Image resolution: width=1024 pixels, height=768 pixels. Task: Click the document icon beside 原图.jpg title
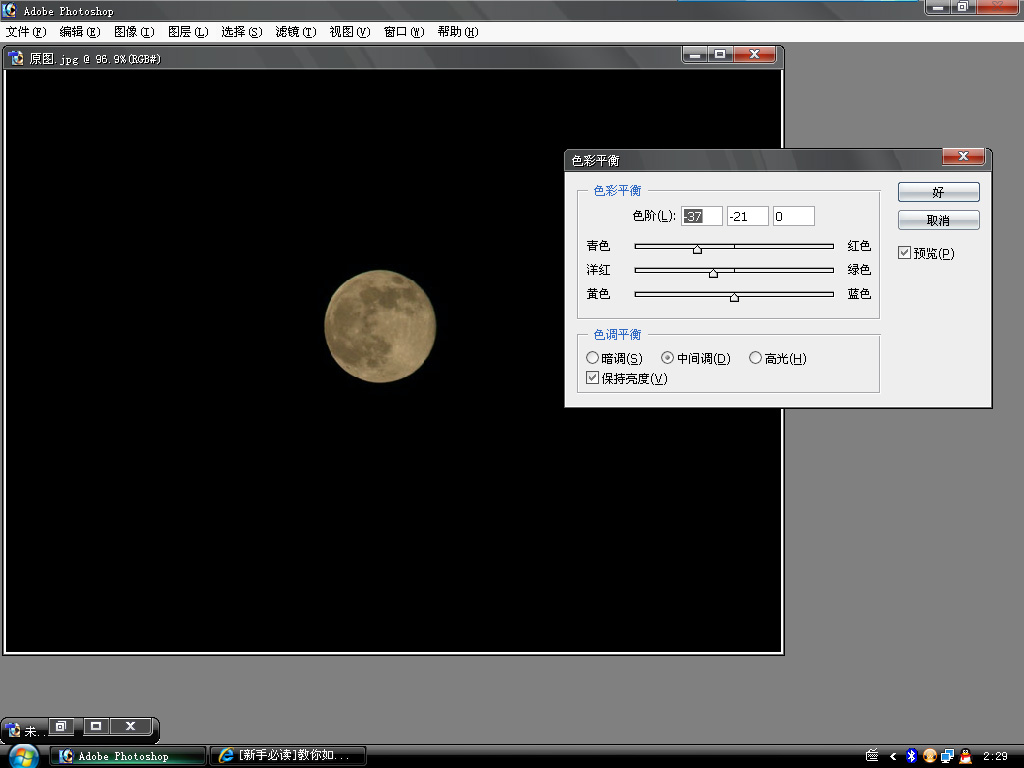pyautogui.click(x=16, y=59)
